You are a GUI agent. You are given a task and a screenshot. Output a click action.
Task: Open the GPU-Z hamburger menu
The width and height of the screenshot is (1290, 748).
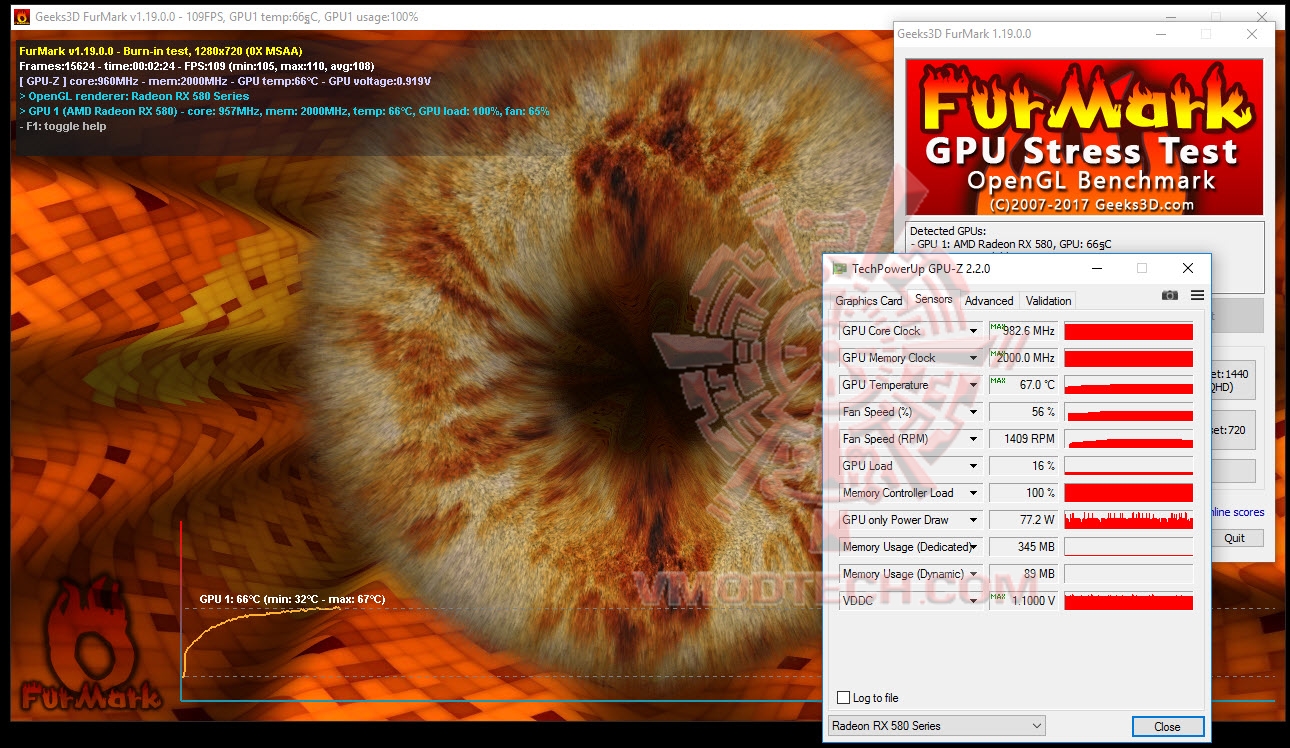coord(1197,295)
